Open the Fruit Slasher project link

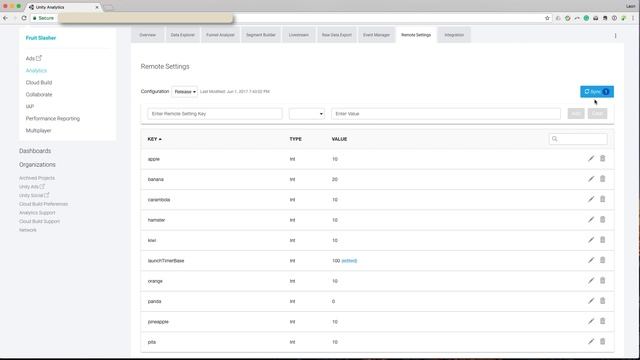41,38
